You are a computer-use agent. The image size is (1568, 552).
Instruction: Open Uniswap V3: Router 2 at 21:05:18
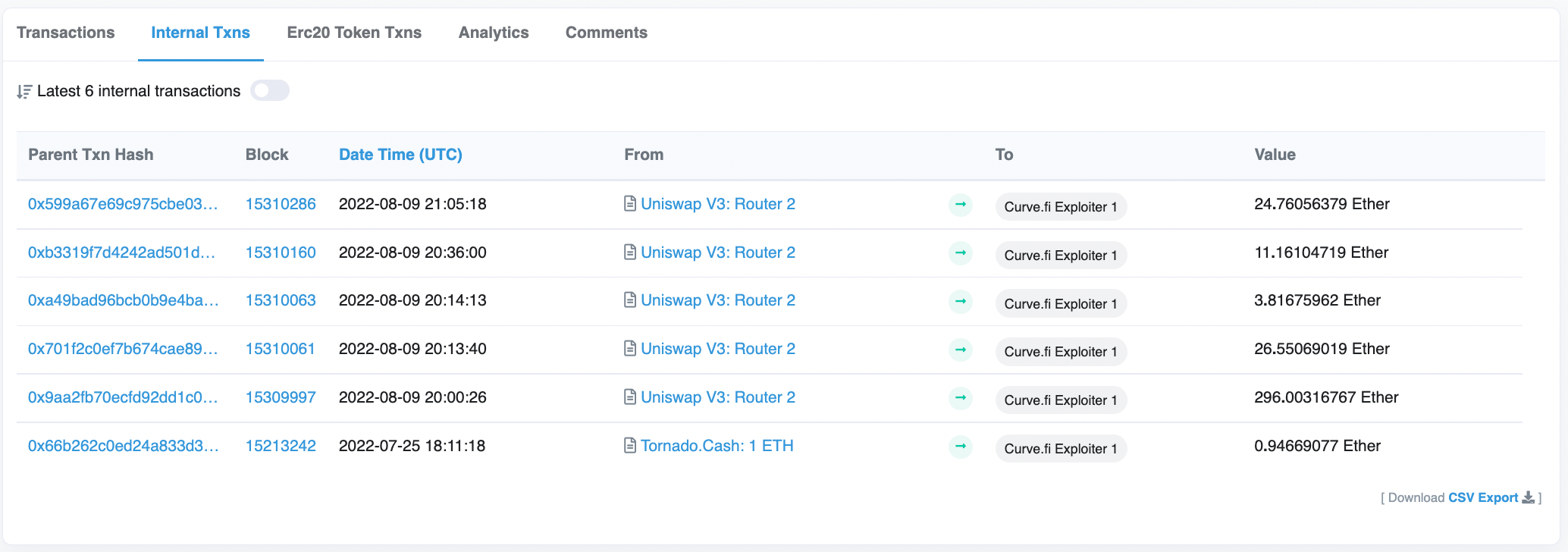coord(718,204)
